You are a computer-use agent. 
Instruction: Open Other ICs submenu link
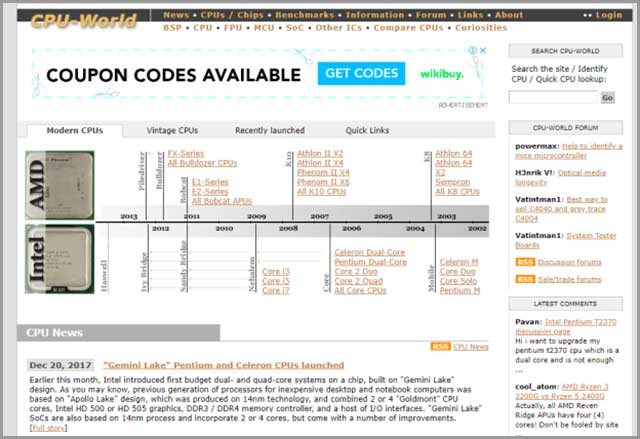(338, 28)
